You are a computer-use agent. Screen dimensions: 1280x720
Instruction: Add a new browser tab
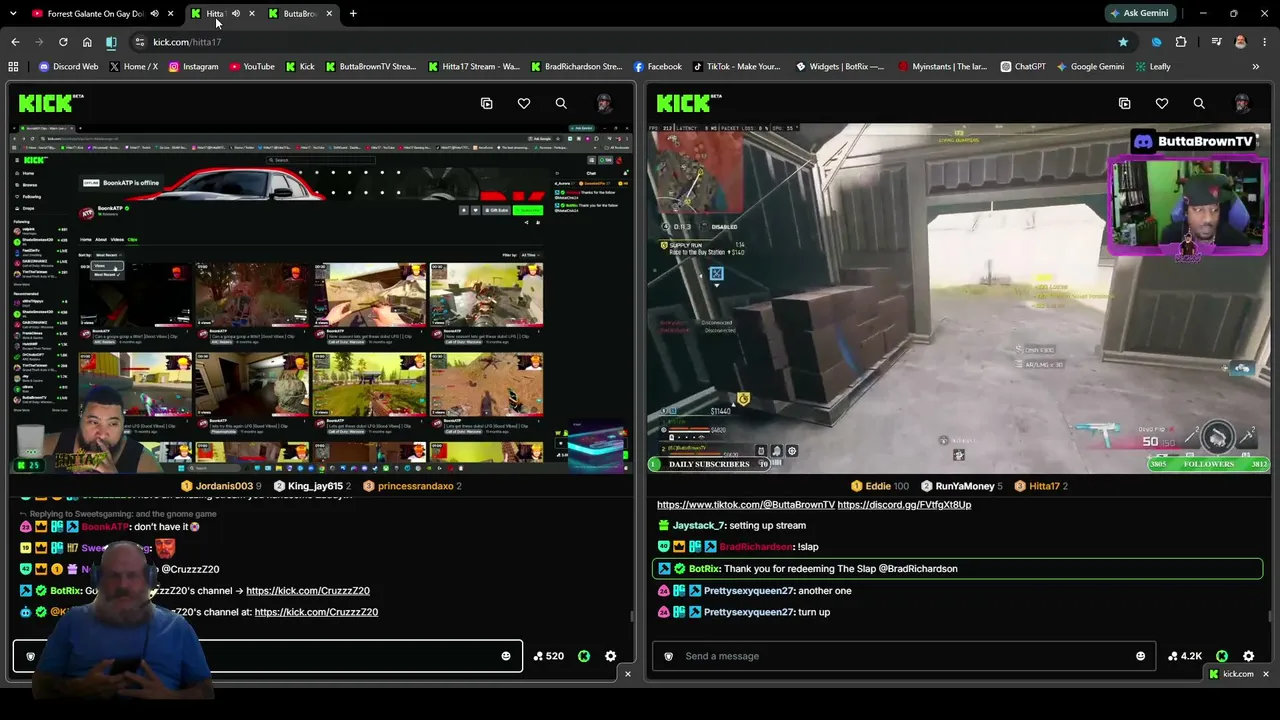tap(353, 13)
